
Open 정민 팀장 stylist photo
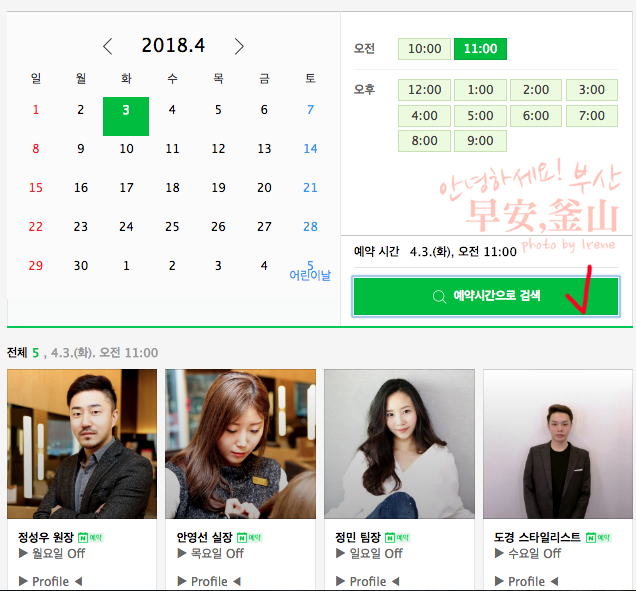[399, 444]
